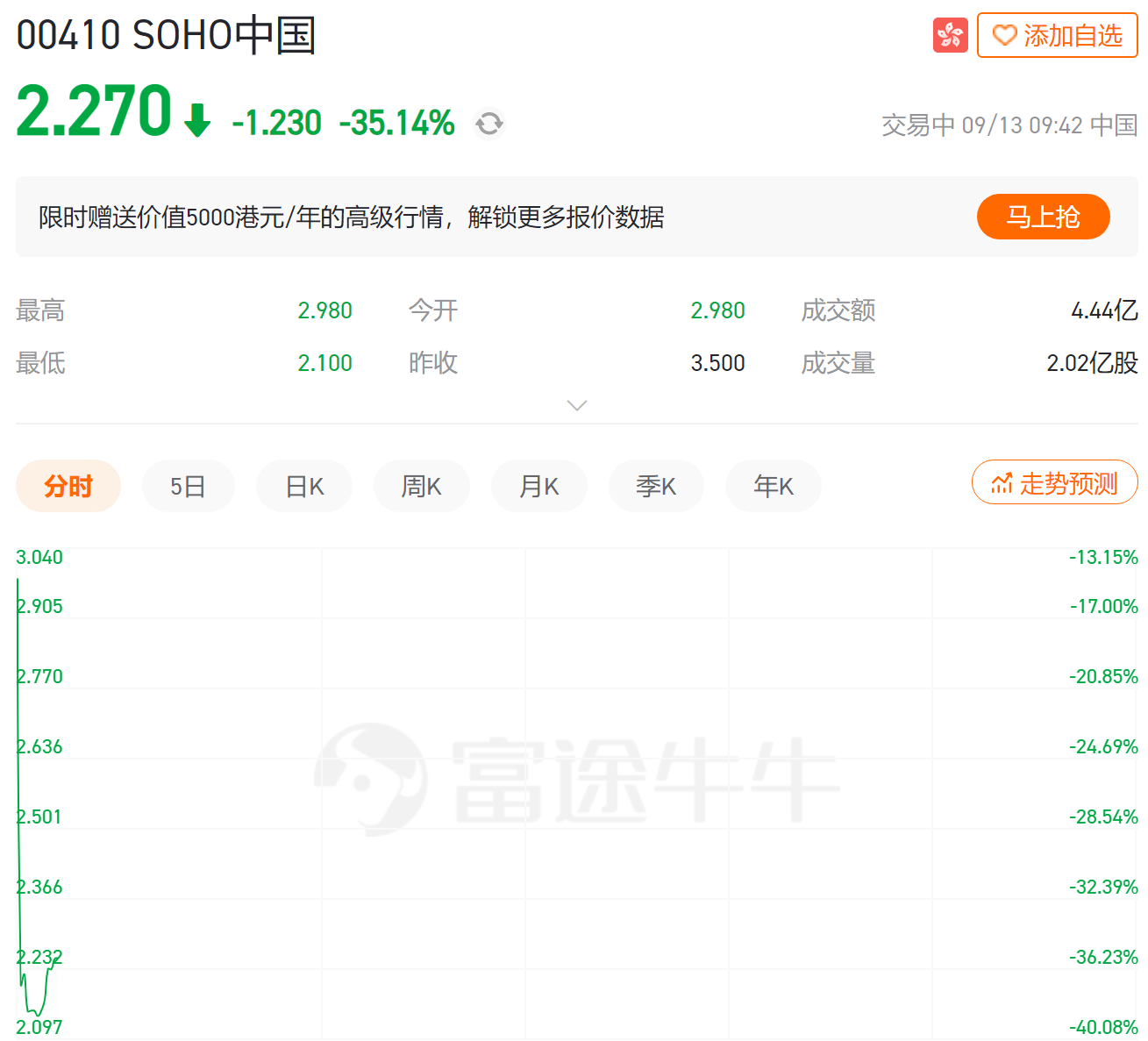Click the chart percent label -24.69%

(1103, 747)
